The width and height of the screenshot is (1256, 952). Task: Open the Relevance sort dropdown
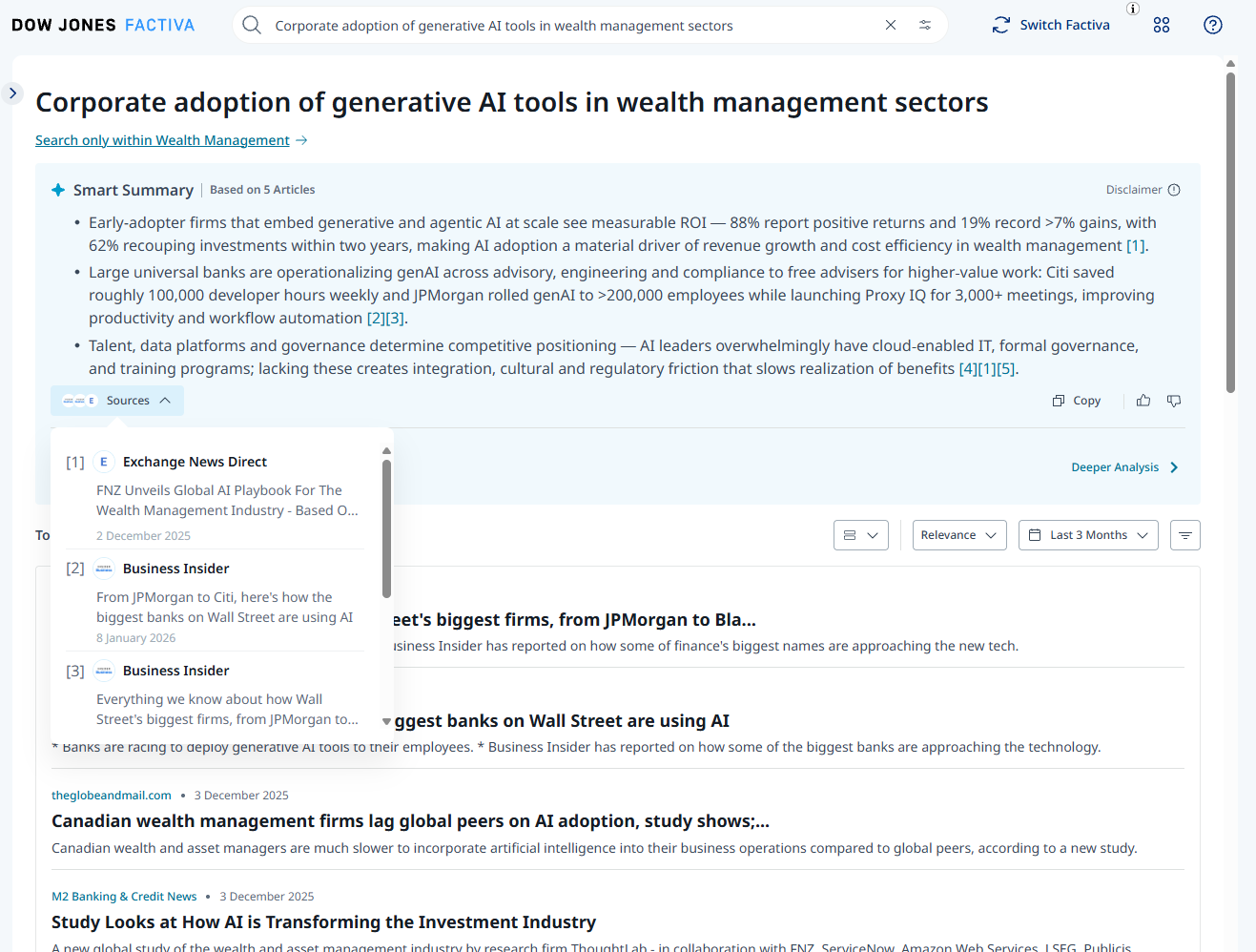[958, 535]
